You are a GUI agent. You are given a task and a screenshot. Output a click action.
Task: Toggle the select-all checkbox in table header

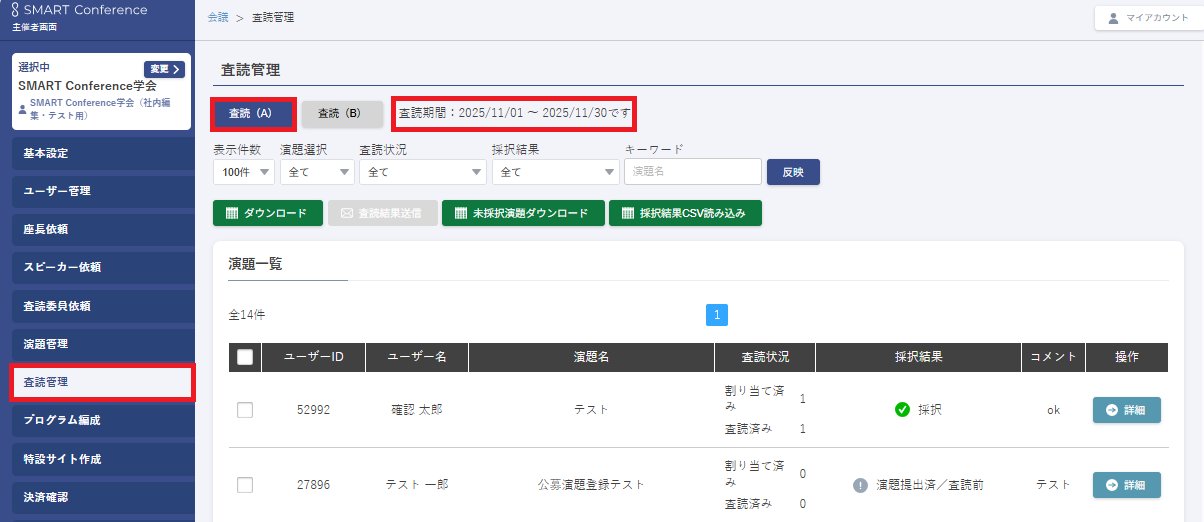245,357
